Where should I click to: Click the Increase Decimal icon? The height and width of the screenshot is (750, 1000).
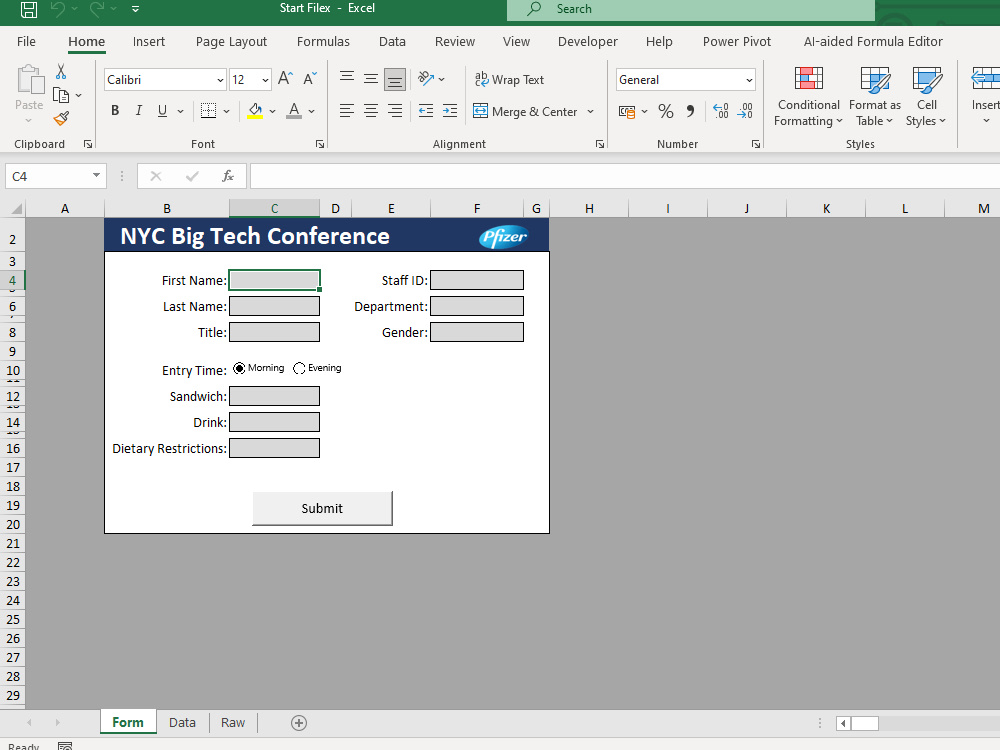click(721, 111)
